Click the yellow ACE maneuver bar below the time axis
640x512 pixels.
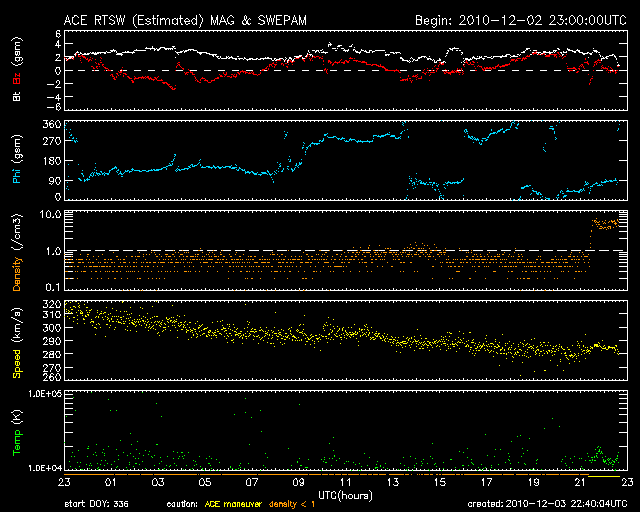pos(604,476)
